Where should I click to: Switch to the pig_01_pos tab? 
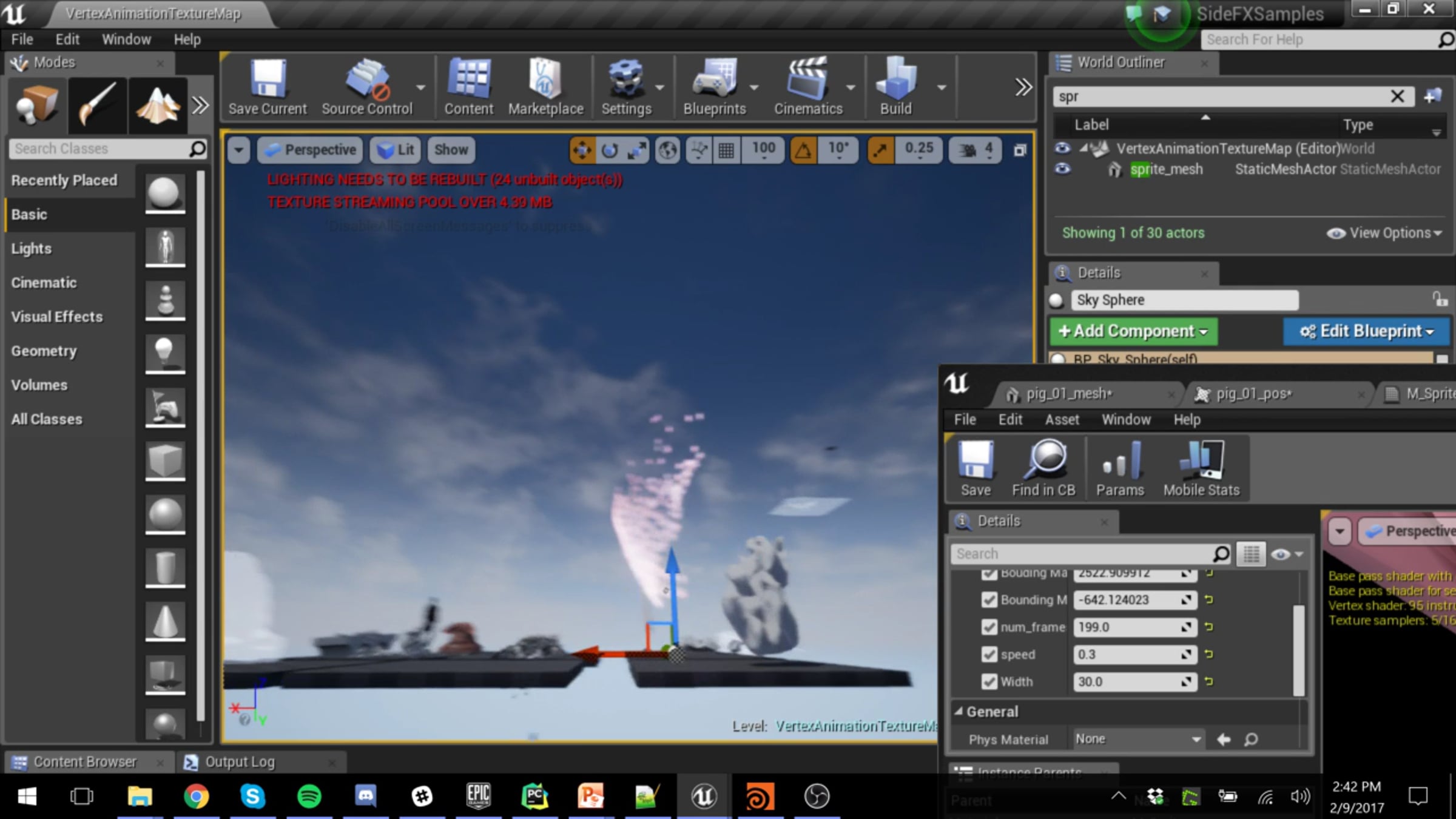1254,394
